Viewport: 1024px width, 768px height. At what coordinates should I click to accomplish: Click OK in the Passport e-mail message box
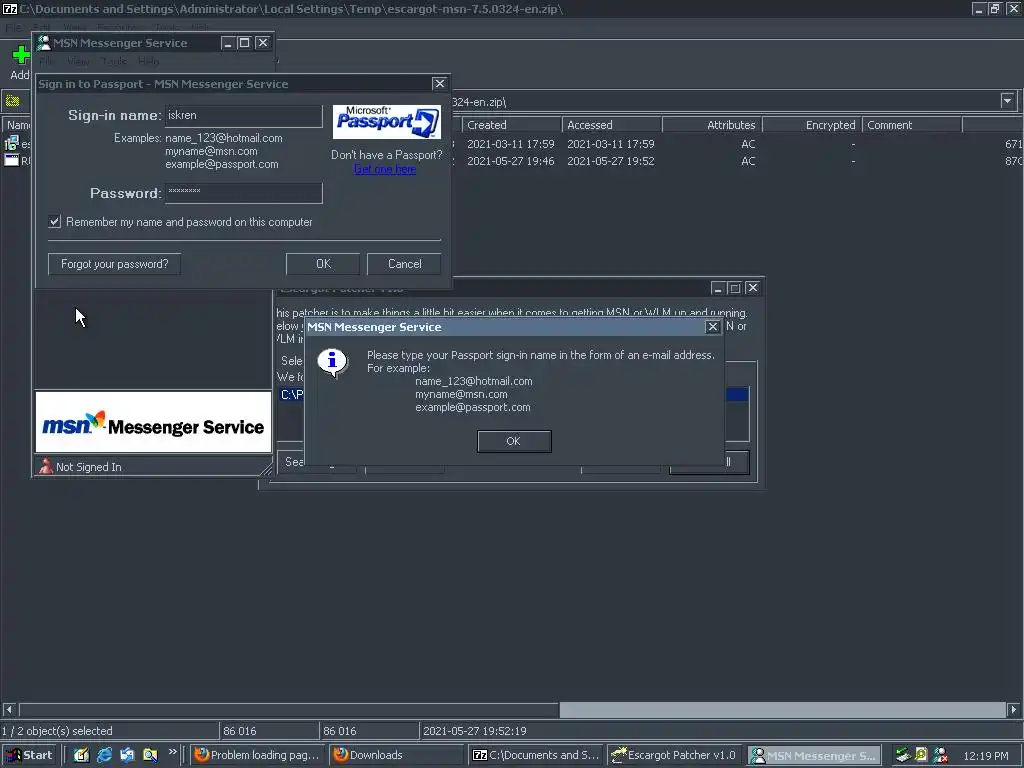514,441
